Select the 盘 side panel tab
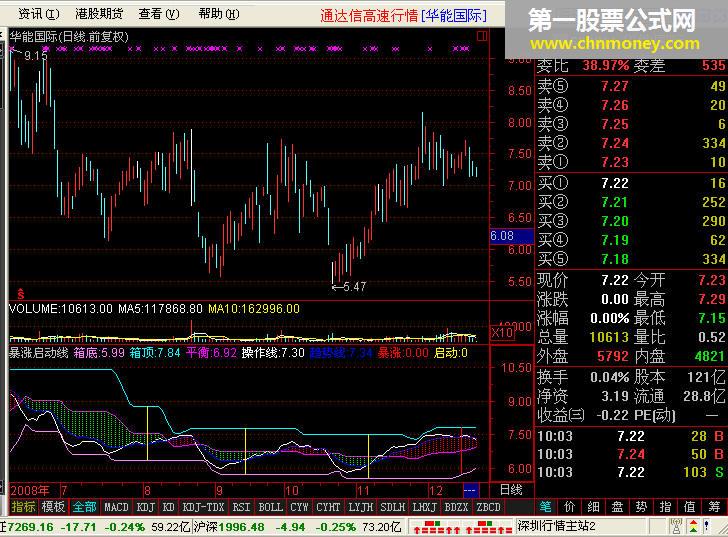 click(x=618, y=507)
